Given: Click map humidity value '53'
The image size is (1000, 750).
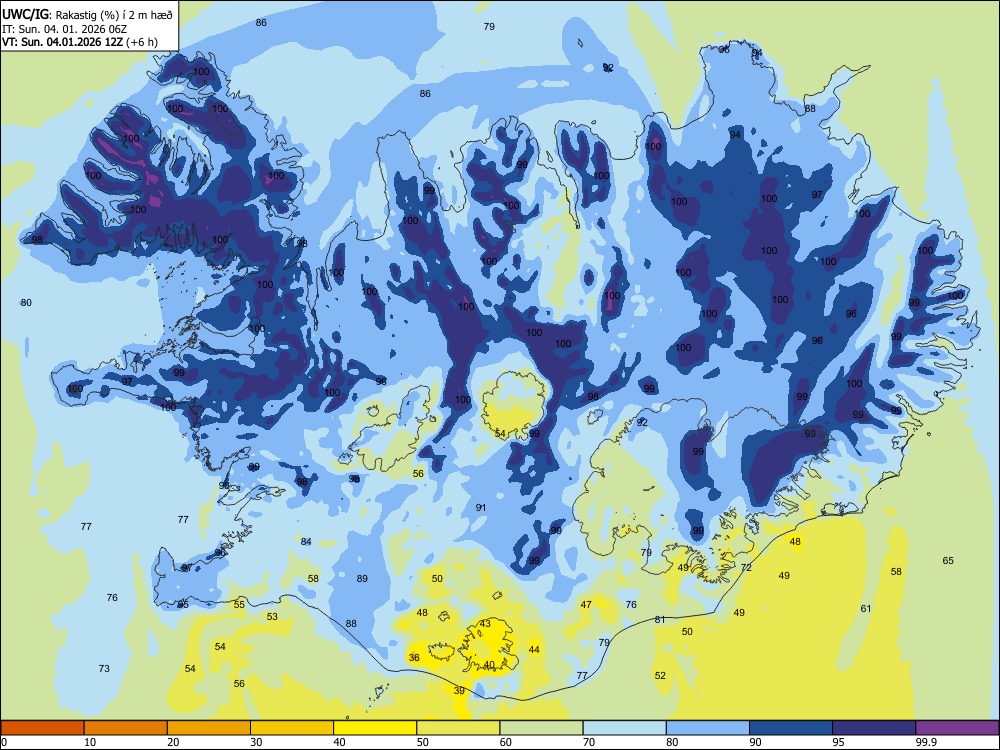Looking at the screenshot, I should (x=272, y=616).
